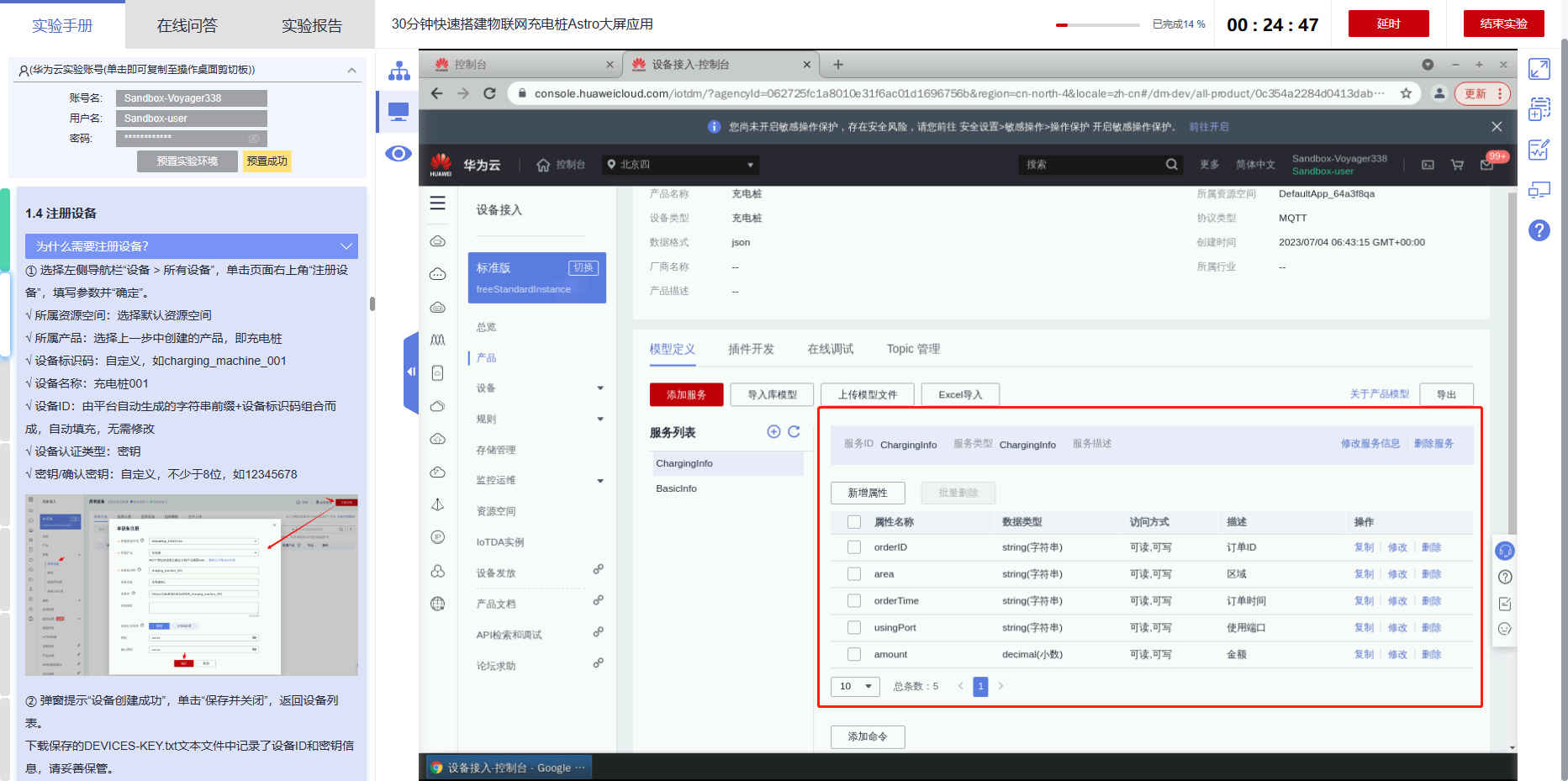This screenshot has width=1568, height=781.
Task: Open the shopping cart icon in header
Action: [1457, 165]
